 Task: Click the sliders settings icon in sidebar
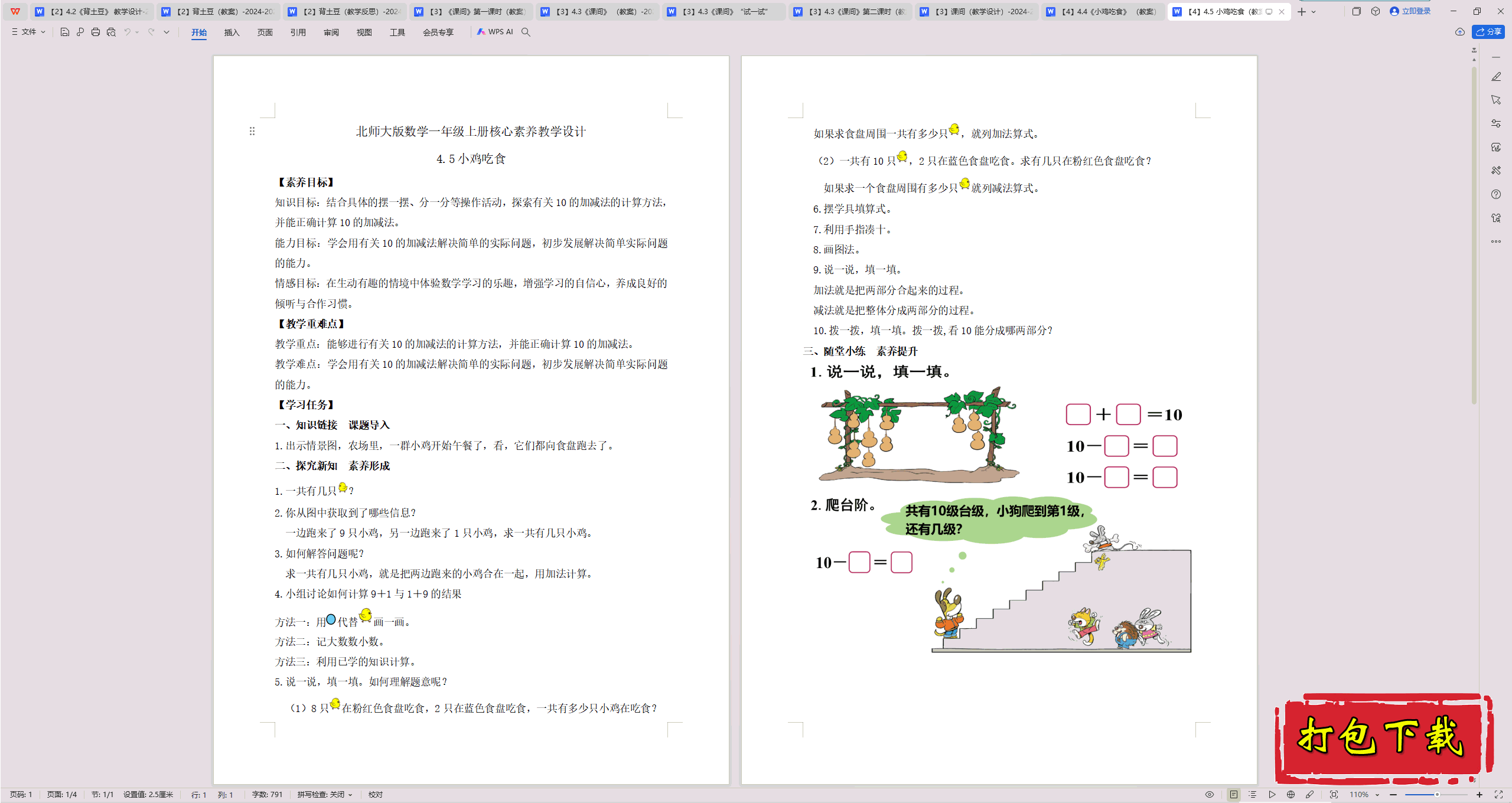(1496, 124)
